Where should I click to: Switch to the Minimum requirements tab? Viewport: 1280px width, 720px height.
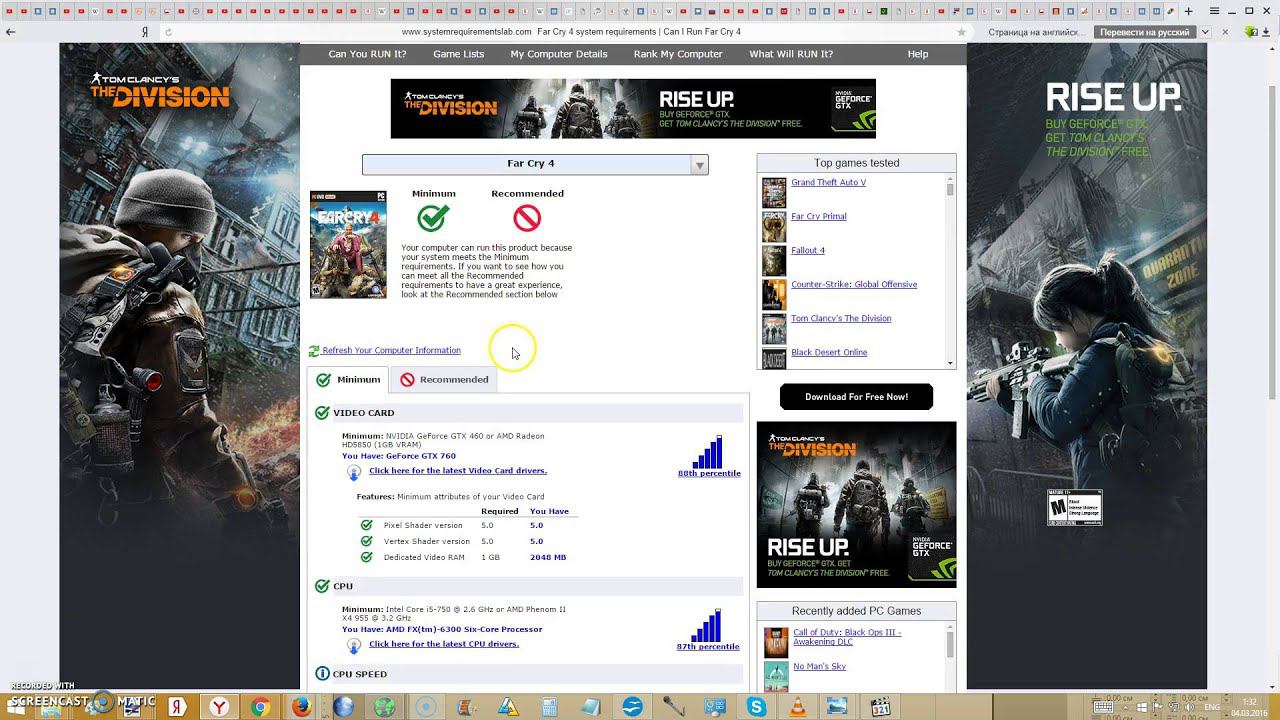coord(348,380)
